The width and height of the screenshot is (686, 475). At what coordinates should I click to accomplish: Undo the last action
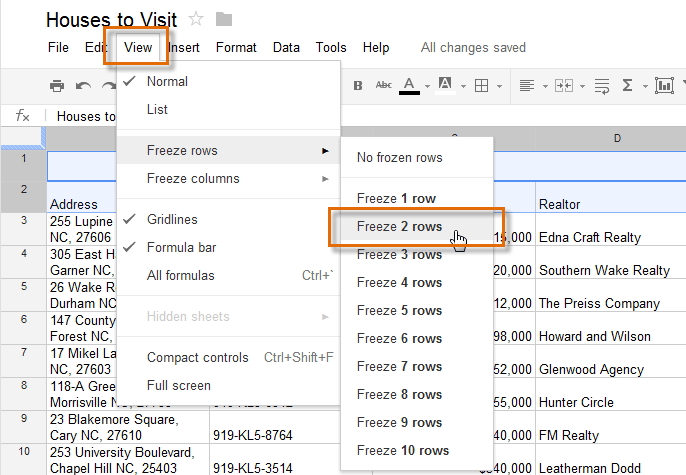tap(83, 86)
